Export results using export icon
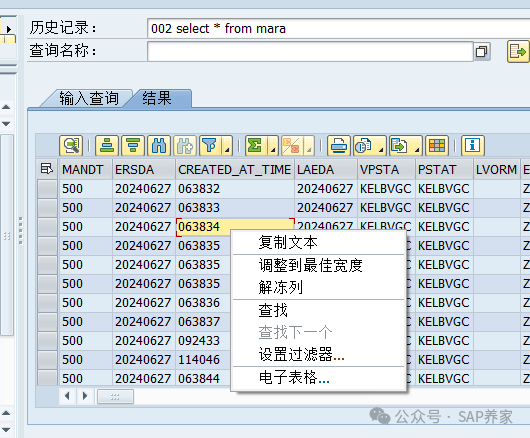Viewport: 530px width, 438px height. pyautogui.click(x=400, y=146)
